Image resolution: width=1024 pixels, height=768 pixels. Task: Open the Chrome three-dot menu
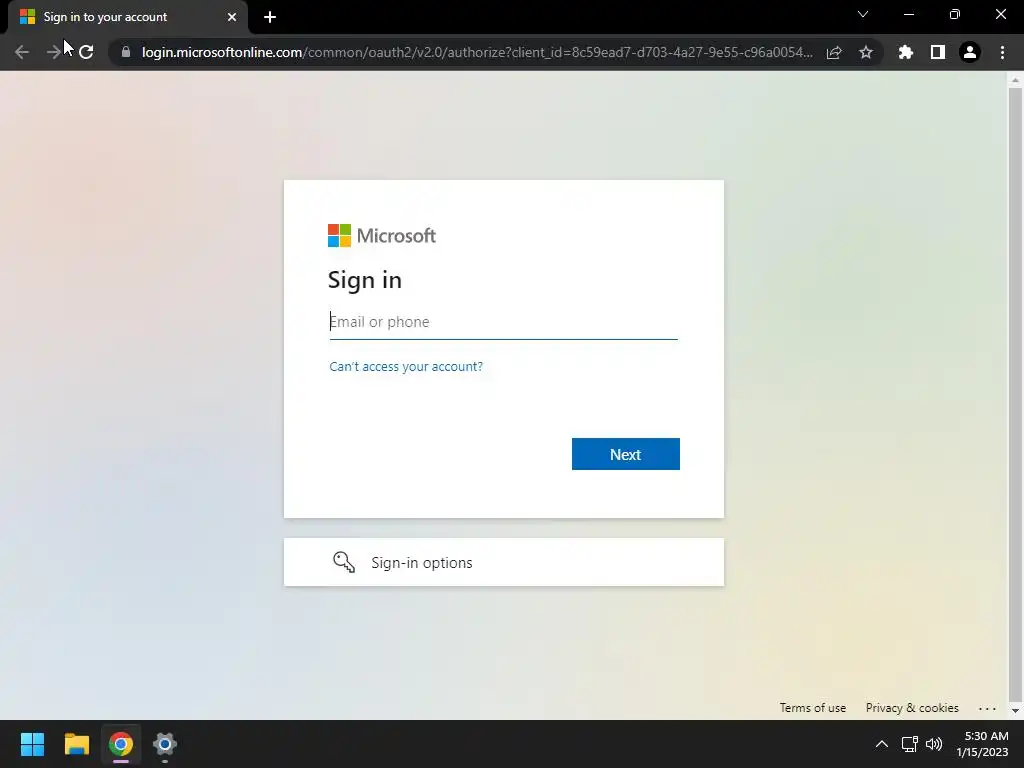(x=1002, y=52)
